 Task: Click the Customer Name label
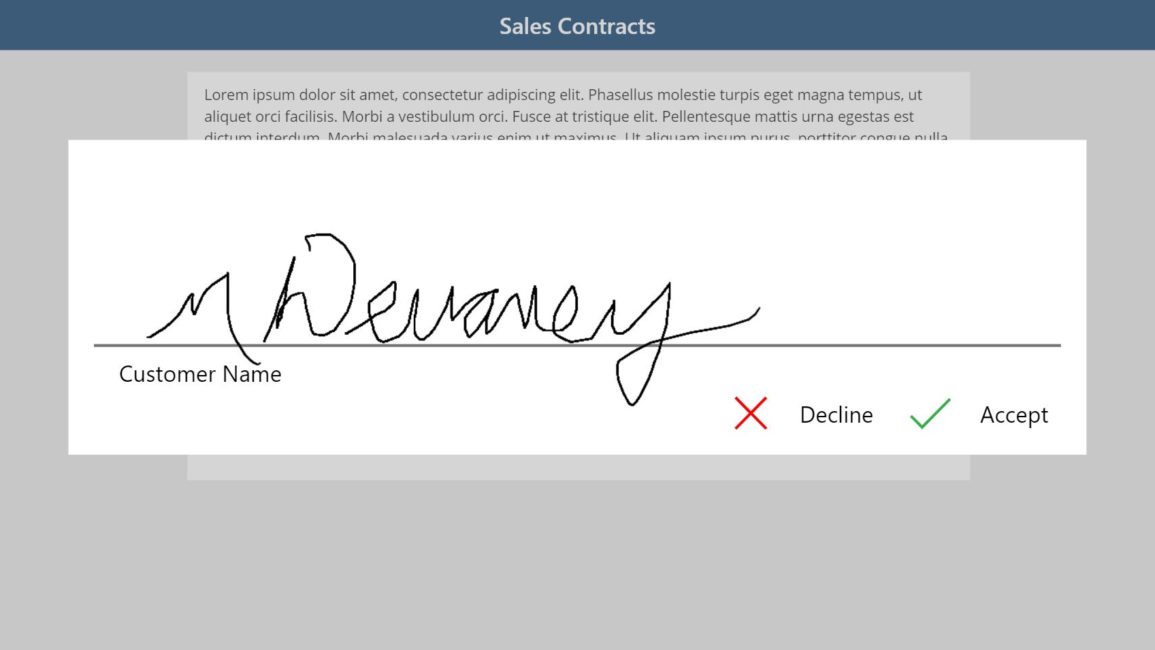coord(199,374)
